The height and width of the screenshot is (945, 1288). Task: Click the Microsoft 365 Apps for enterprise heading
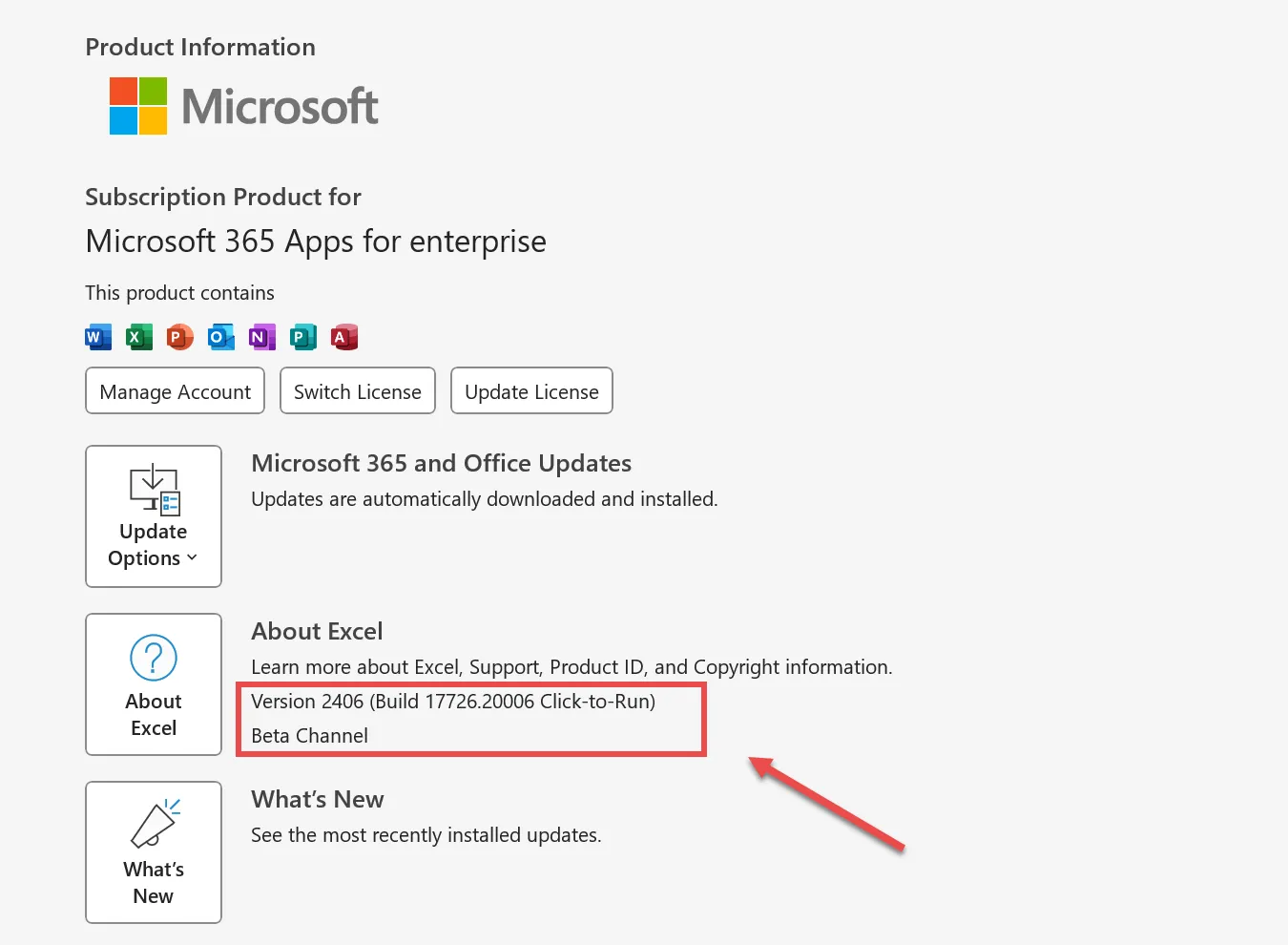(315, 241)
